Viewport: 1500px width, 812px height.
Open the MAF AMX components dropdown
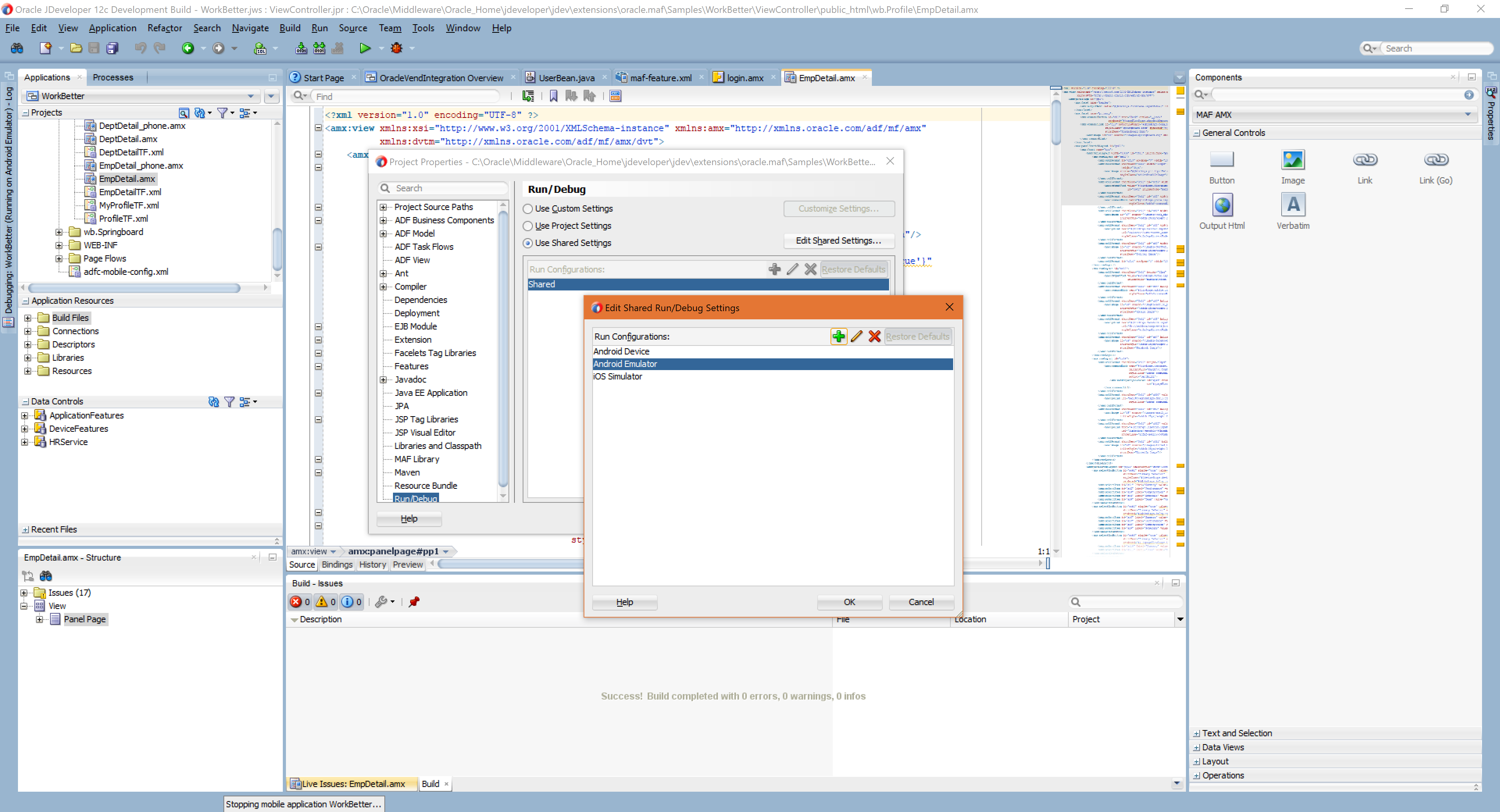[1467, 115]
